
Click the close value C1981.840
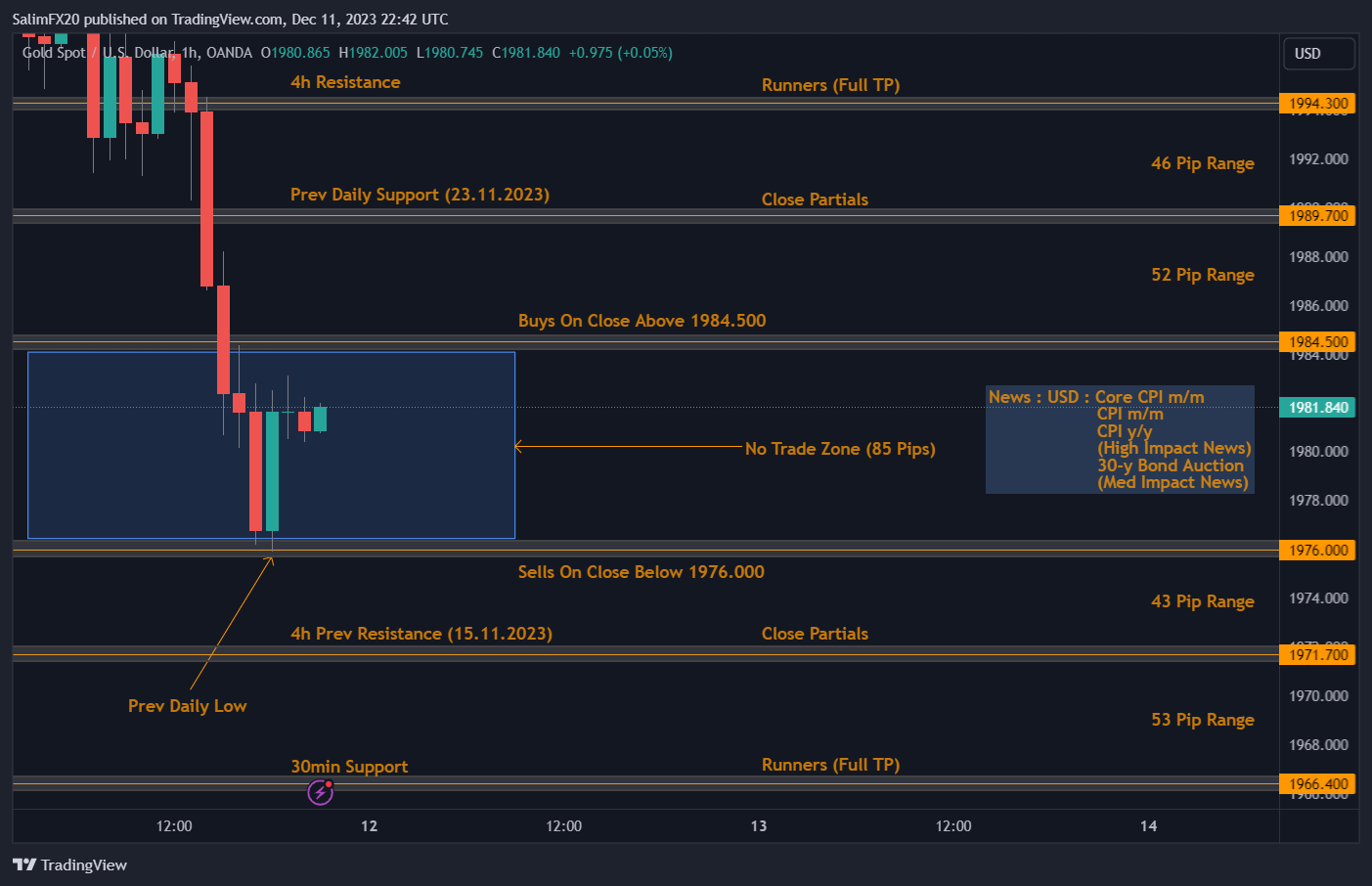click(526, 53)
